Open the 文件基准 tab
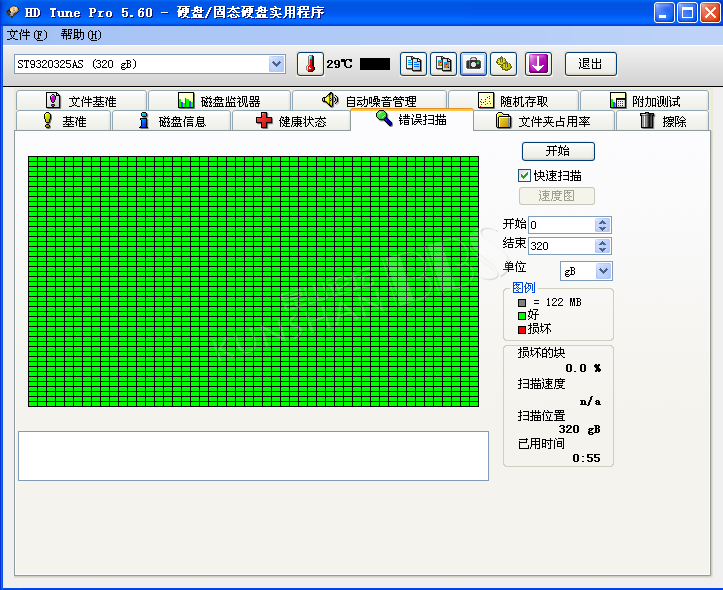723x590 pixels. (81, 100)
